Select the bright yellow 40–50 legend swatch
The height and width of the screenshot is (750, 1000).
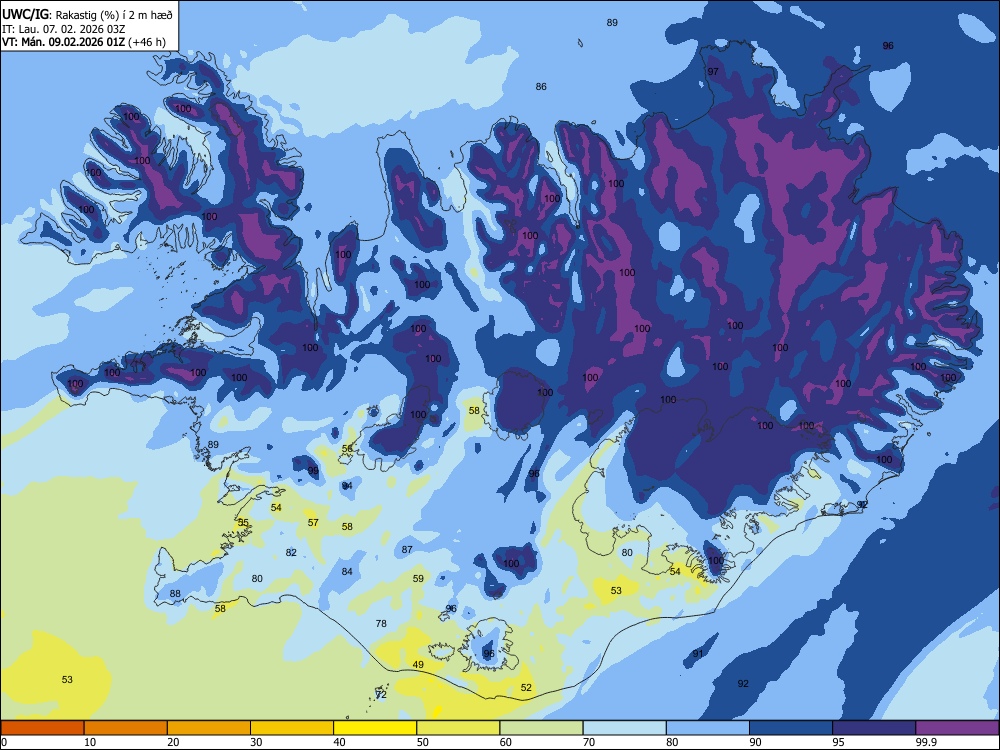tap(375, 728)
